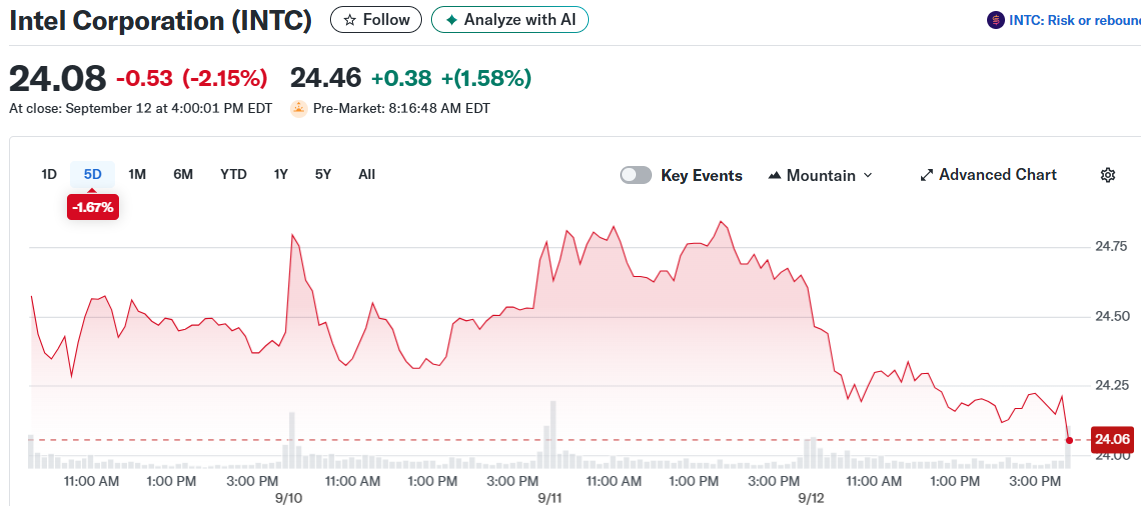The image size is (1141, 506).
Task: Click the 9/12 date label on axis
Action: [811, 498]
